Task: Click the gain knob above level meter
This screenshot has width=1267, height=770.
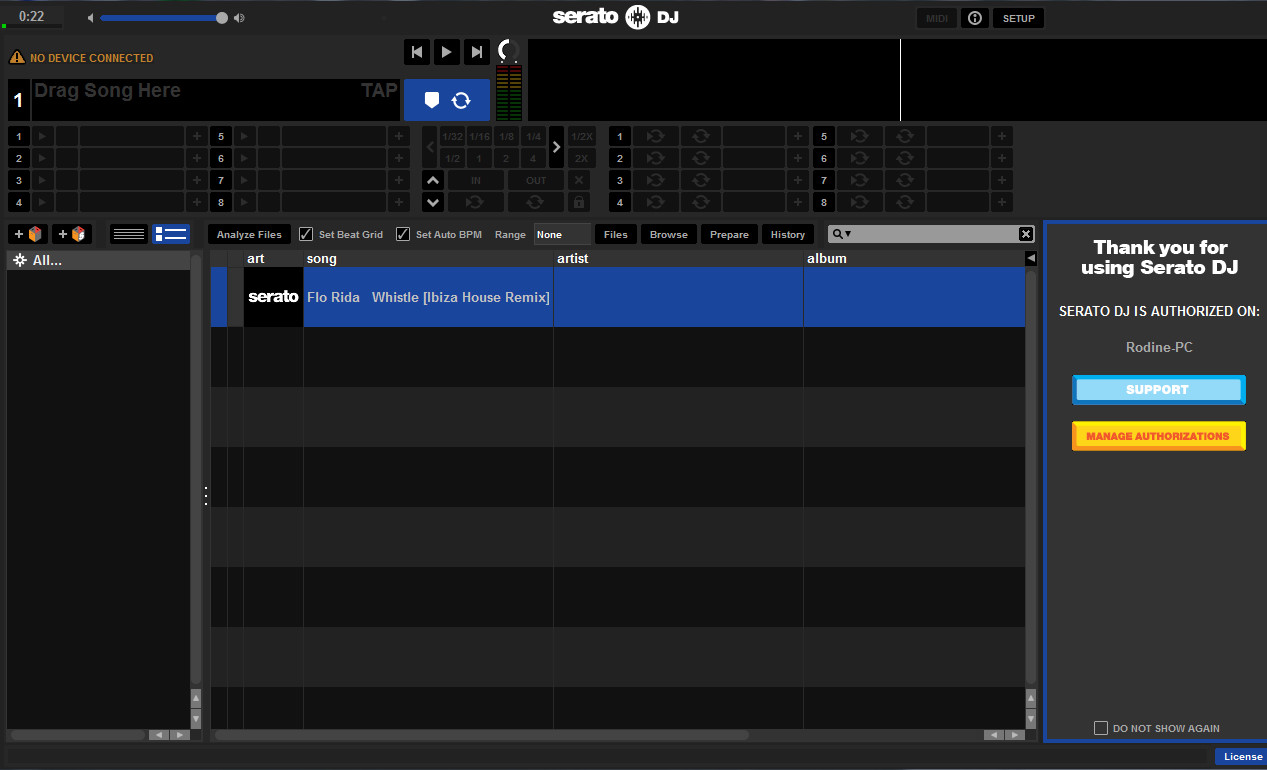Action: click(509, 51)
